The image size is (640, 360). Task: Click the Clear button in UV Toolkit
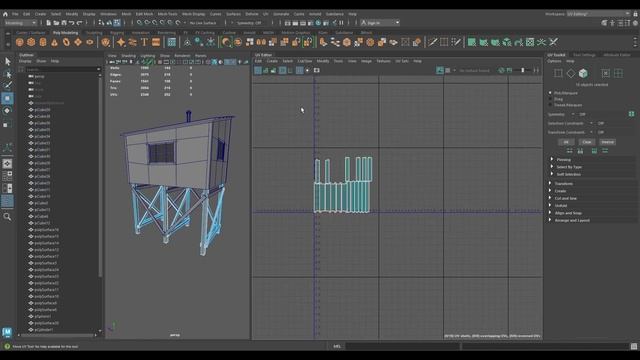click(x=587, y=142)
